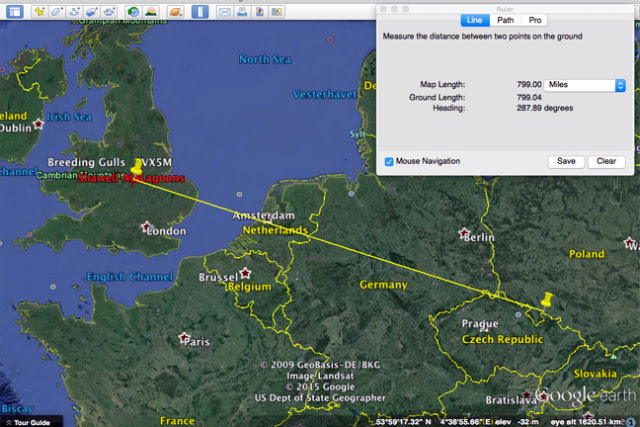Click the eye alt status readout
Image resolution: width=640 pixels, height=427 pixels.
click(586, 422)
